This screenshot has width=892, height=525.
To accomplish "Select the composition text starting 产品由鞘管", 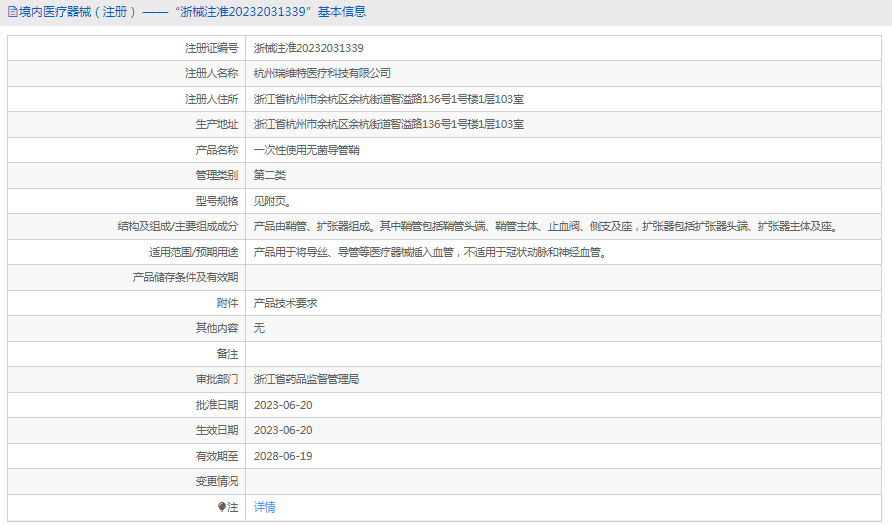I will pyautogui.click(x=547, y=226).
